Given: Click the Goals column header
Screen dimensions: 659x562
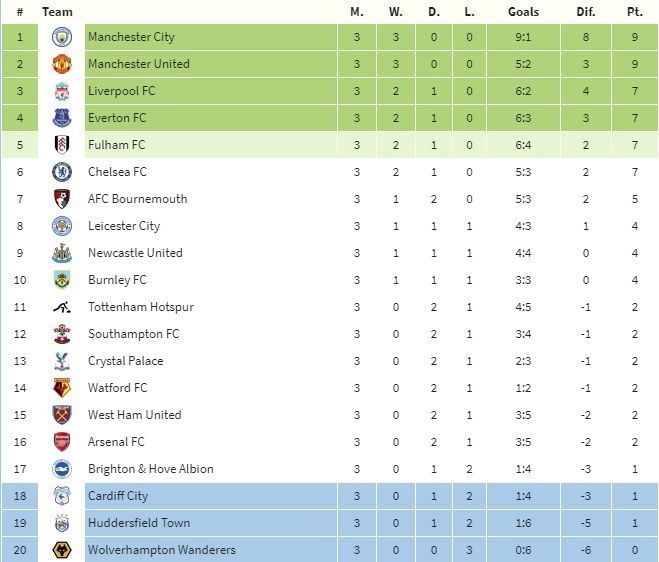Looking at the screenshot, I should coord(522,12).
